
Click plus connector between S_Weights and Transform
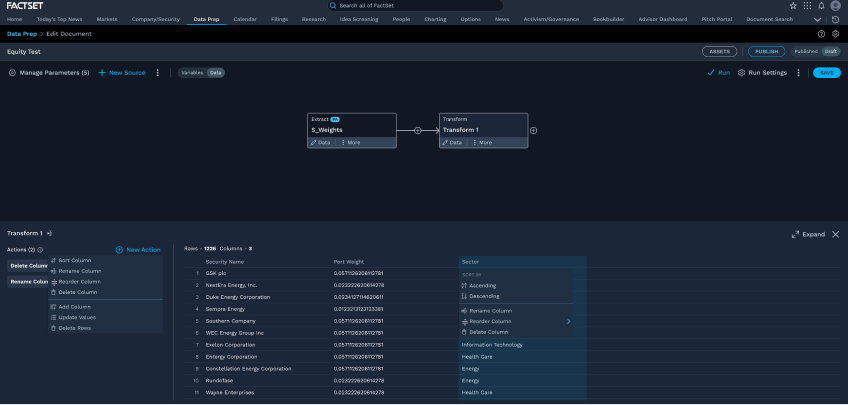coord(418,130)
